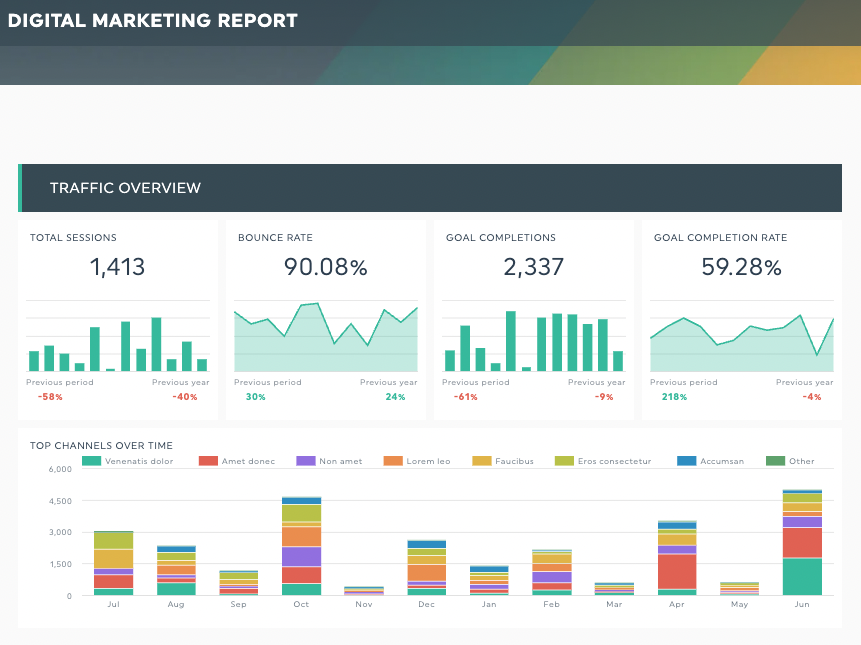Click the Goal Completion Rate value 59.28%
The image size is (861, 645).
click(x=741, y=267)
